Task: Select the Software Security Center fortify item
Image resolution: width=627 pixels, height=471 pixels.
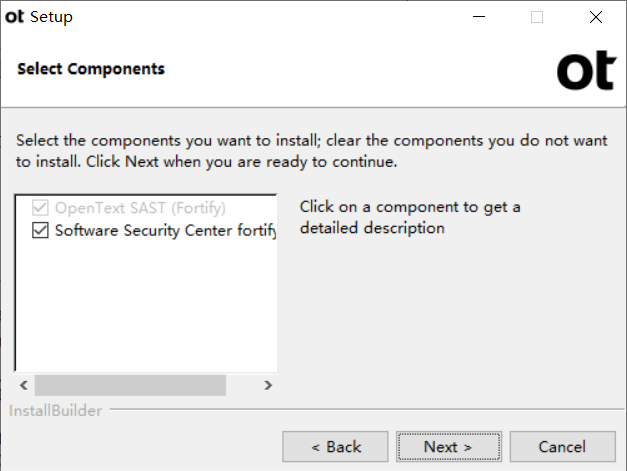Action: pos(165,231)
